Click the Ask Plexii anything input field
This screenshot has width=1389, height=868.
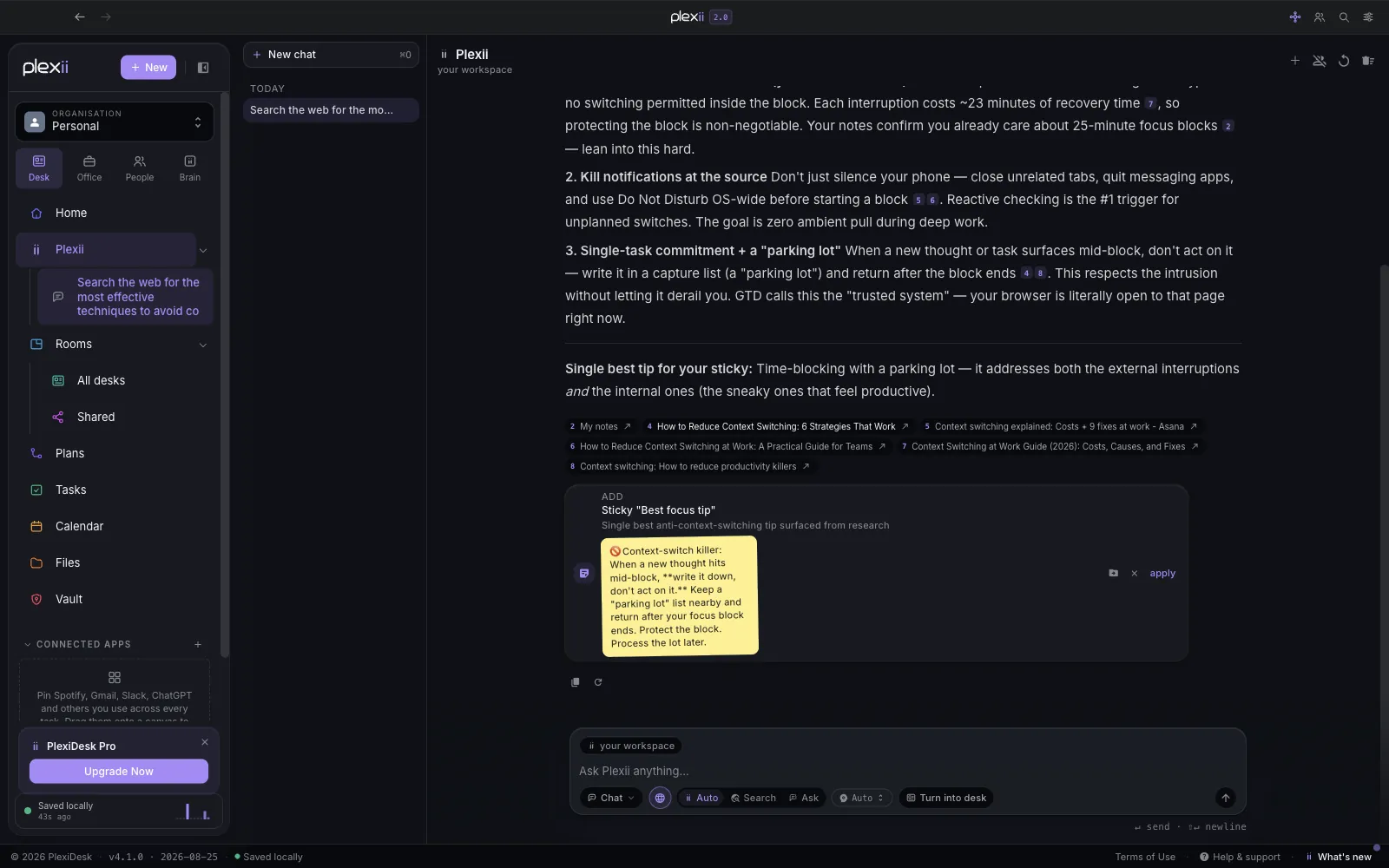click(907, 771)
